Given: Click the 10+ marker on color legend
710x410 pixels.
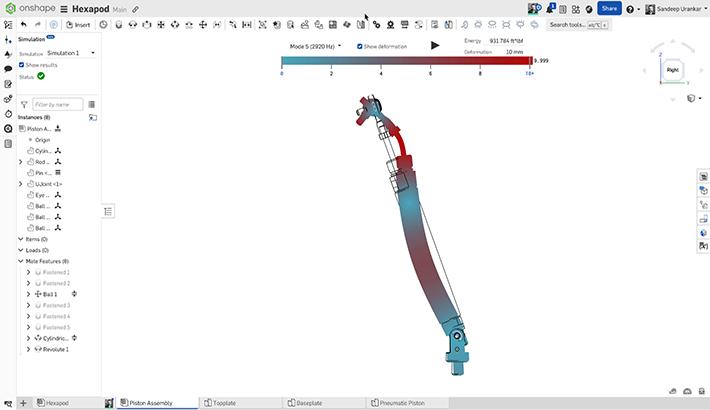Looking at the screenshot, I should click(529, 73).
